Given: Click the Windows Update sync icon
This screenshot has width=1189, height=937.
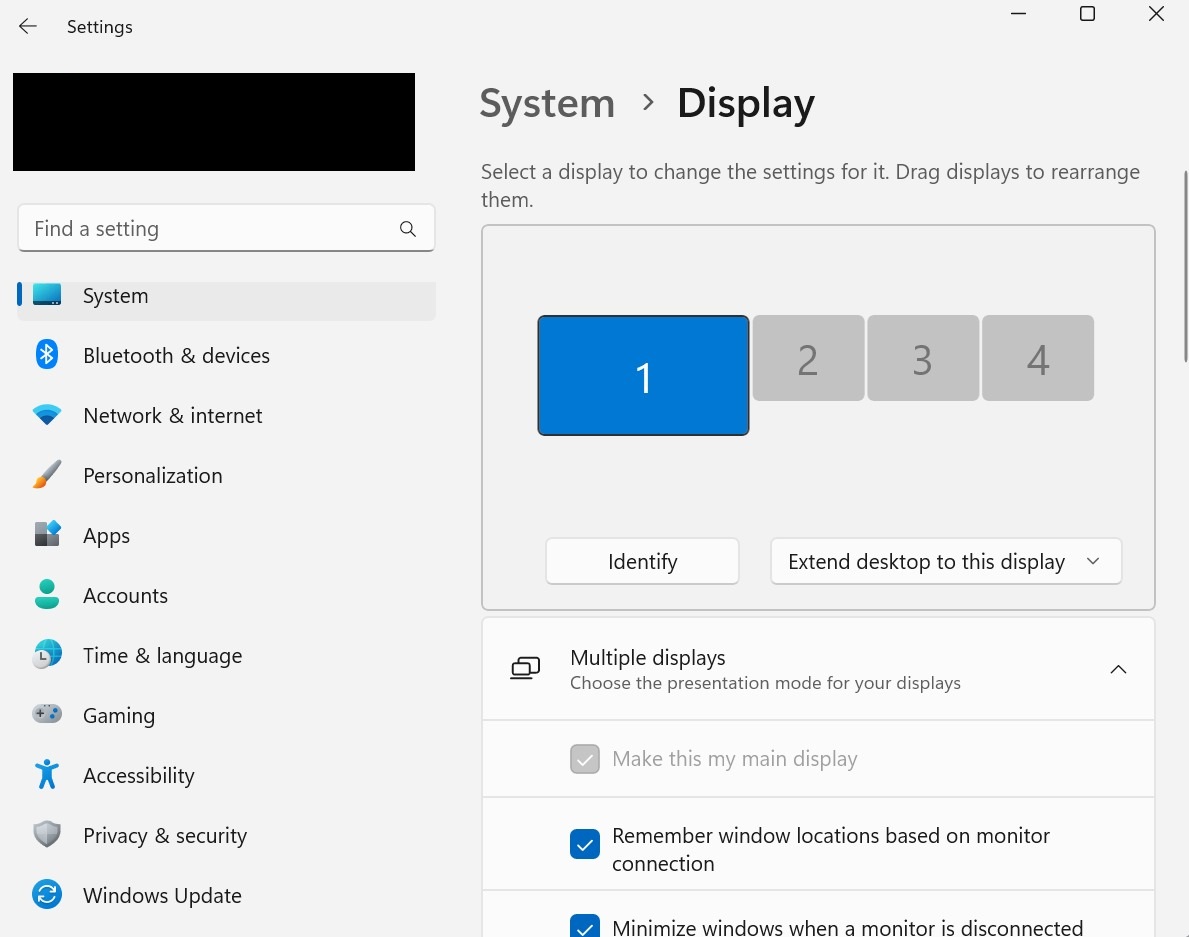Looking at the screenshot, I should pos(47,895).
